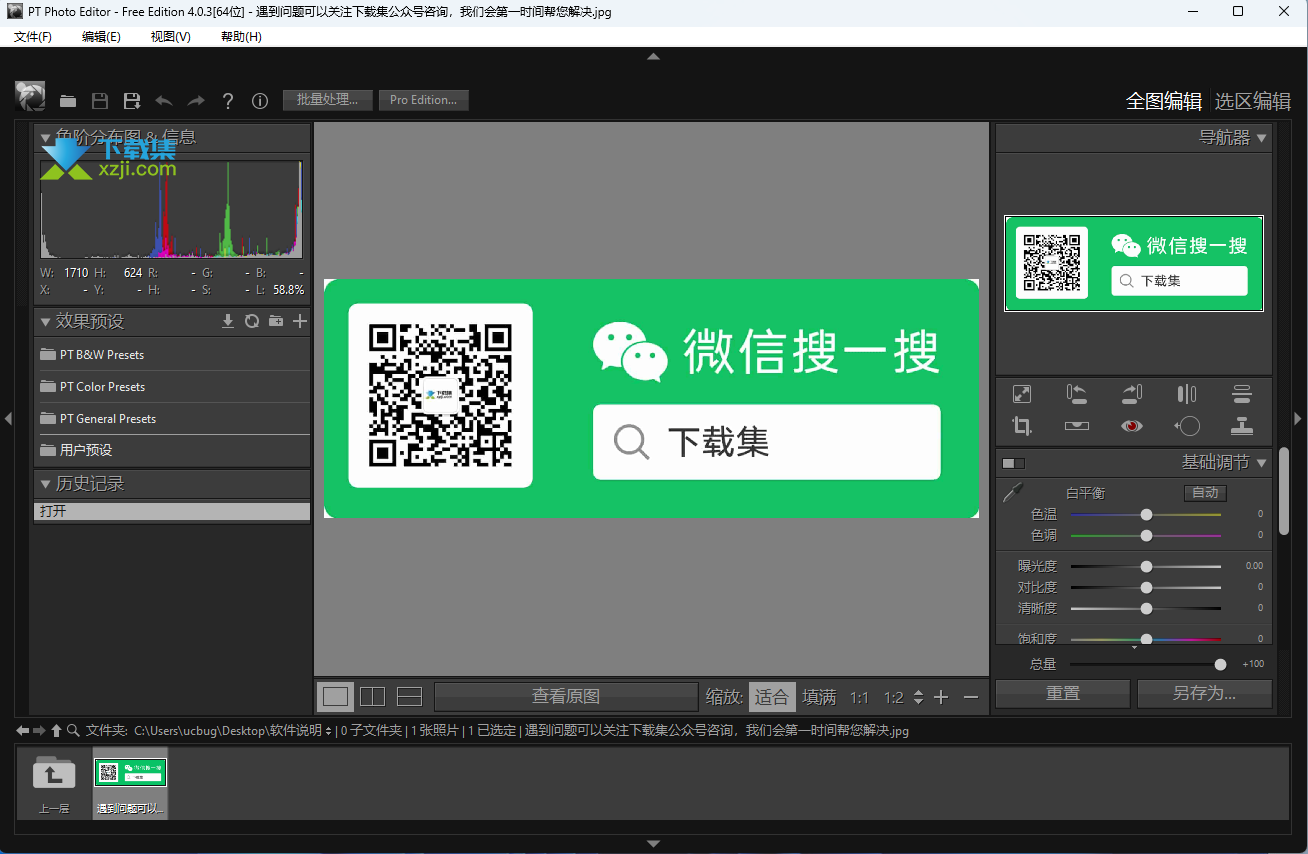
Task: Click the Pro Edition... button
Action: [423, 100]
